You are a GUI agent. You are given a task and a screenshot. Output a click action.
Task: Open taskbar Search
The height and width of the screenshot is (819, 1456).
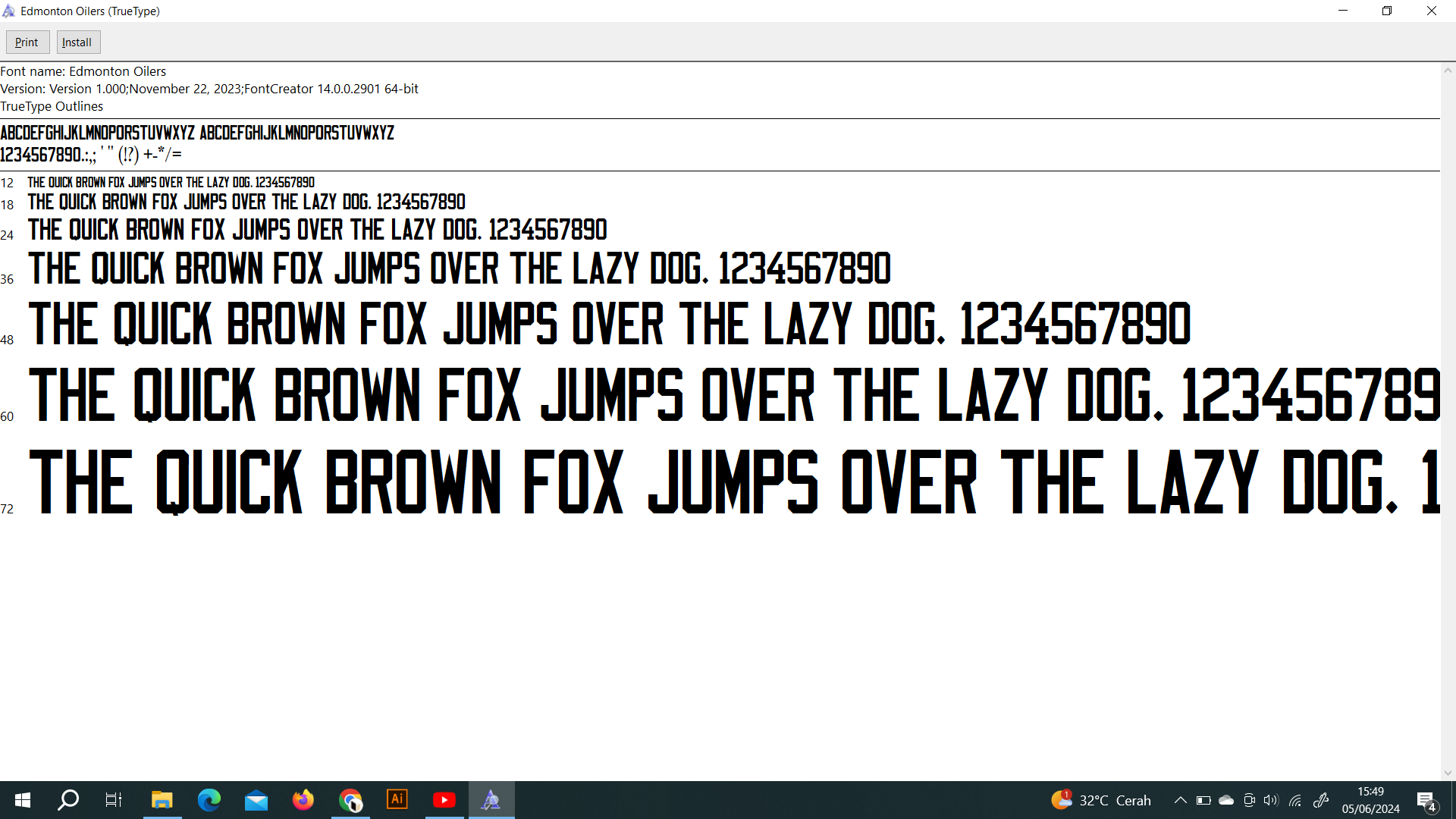pos(69,800)
